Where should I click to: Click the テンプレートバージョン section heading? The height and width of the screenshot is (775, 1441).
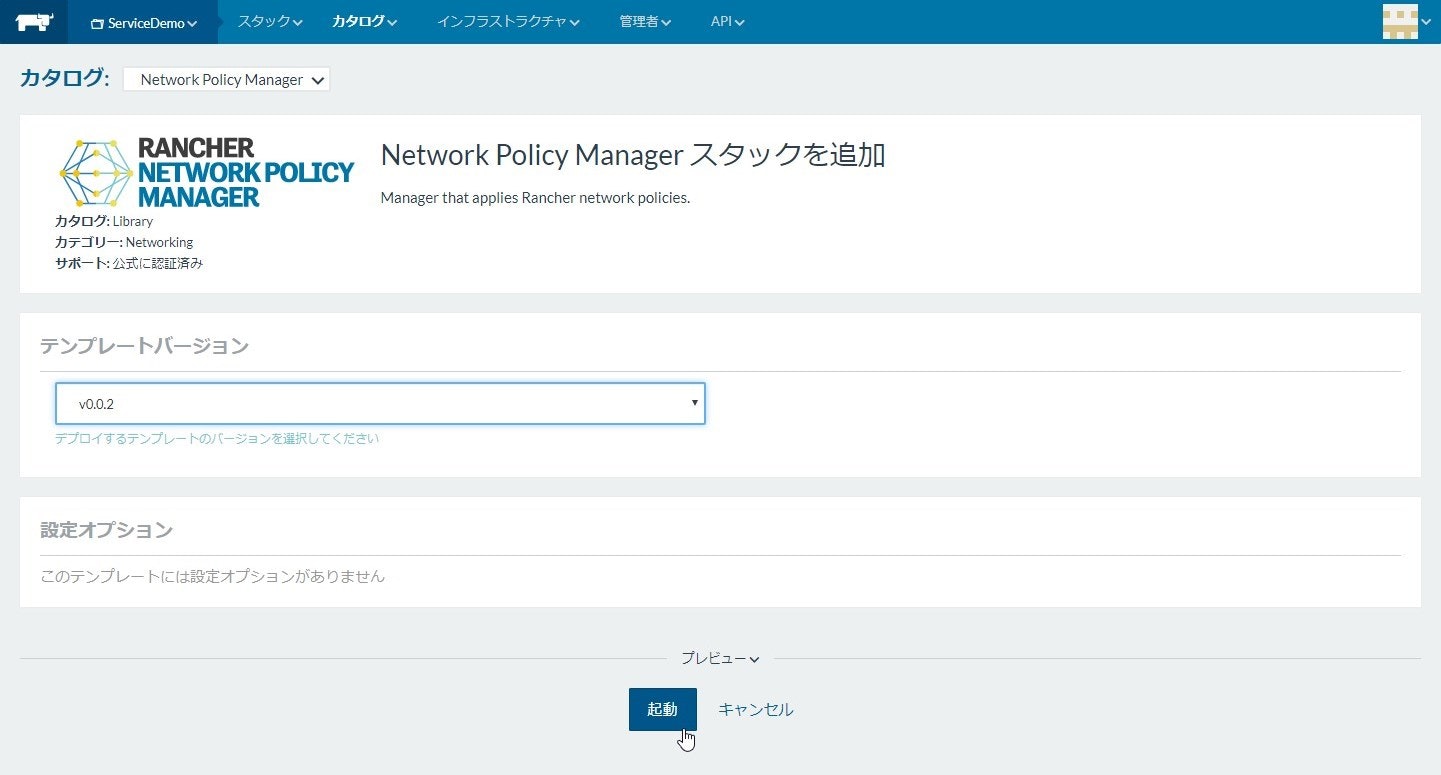click(x=145, y=346)
